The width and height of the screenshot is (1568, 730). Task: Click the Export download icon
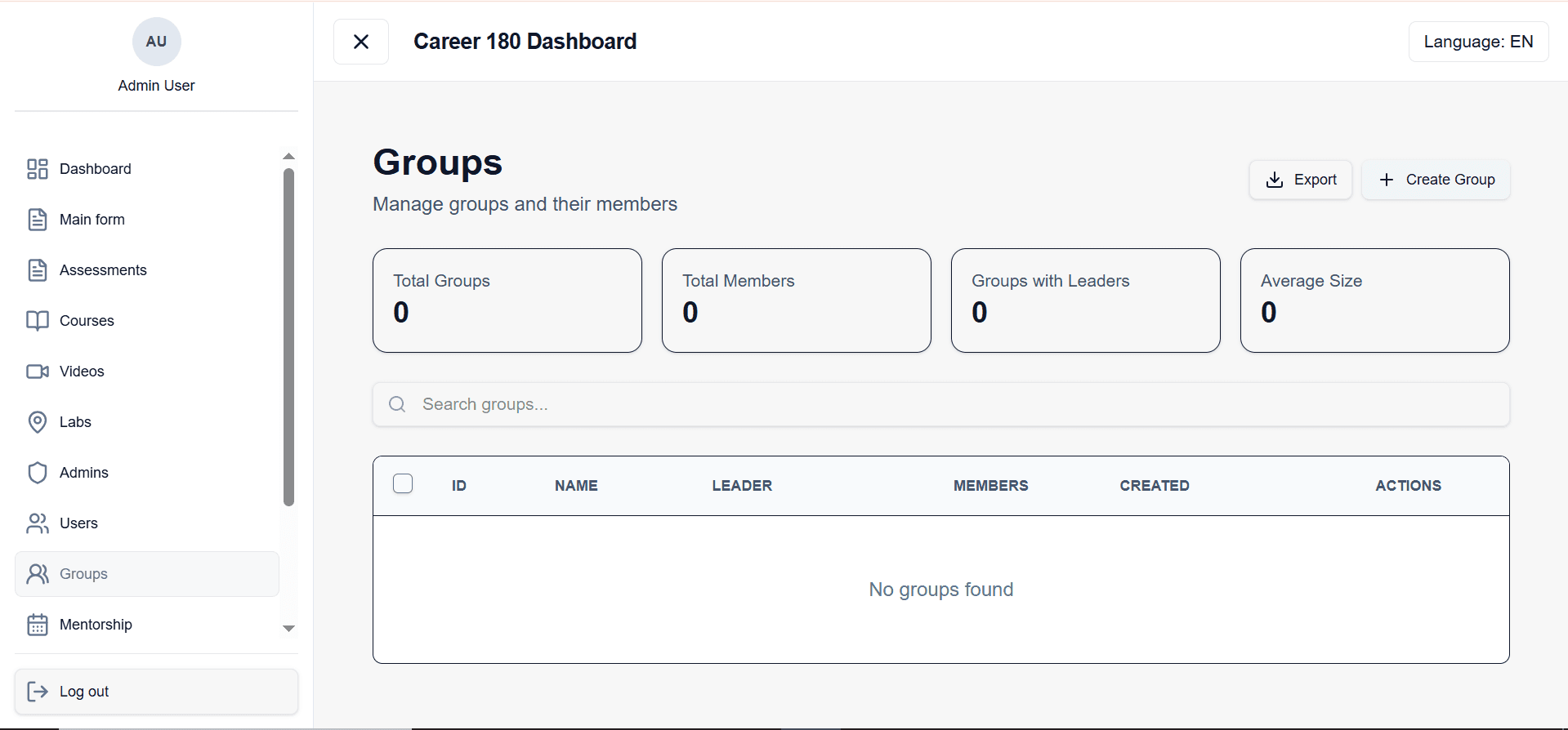(x=1275, y=180)
